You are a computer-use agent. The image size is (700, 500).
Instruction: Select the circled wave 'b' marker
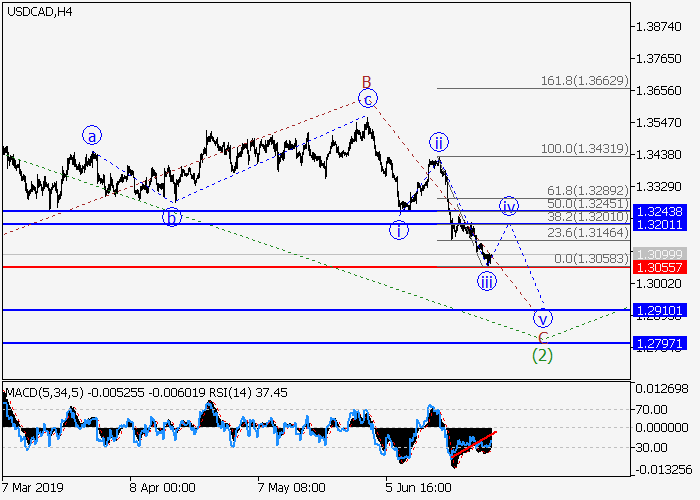click(x=173, y=216)
